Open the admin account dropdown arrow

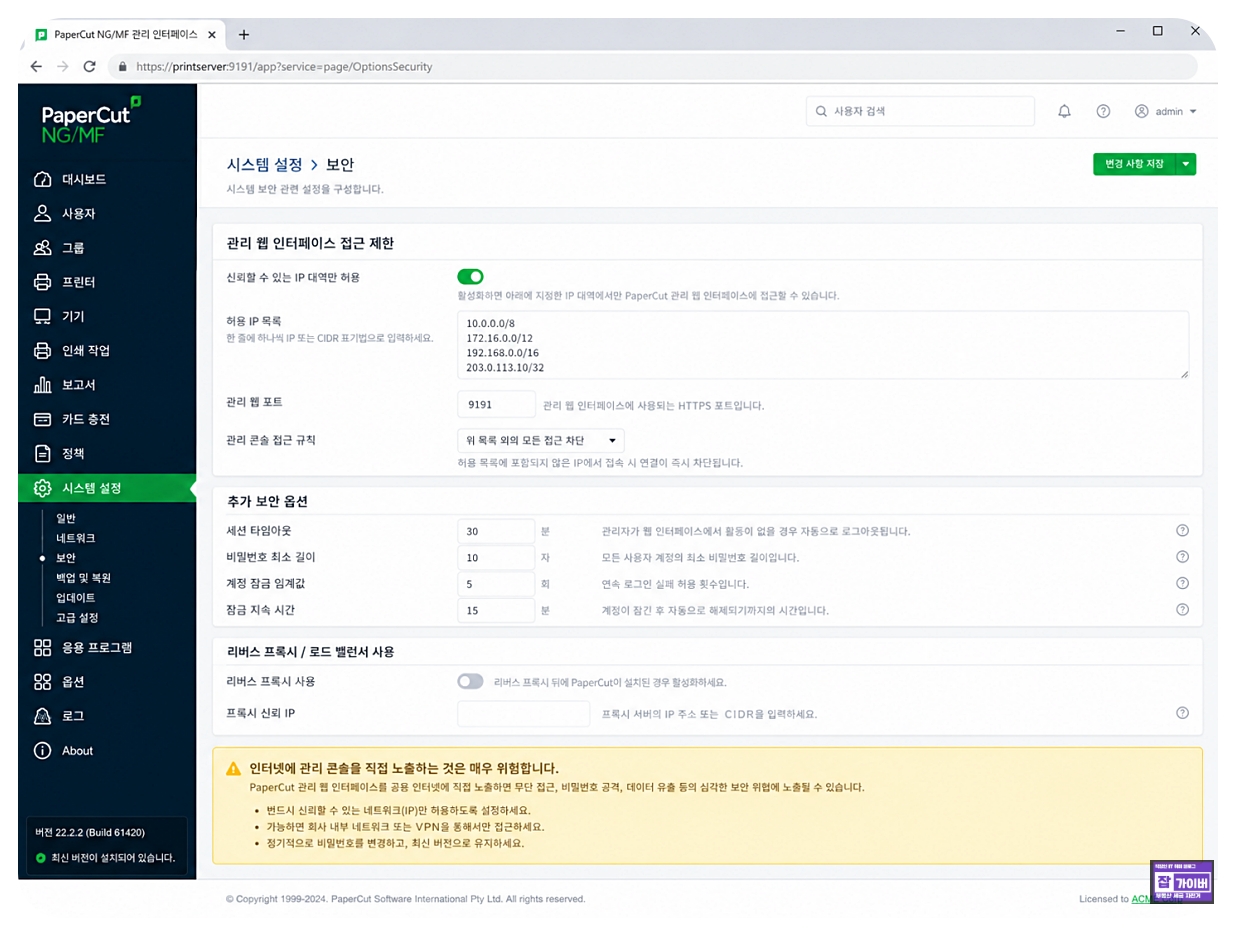[x=1193, y=112]
